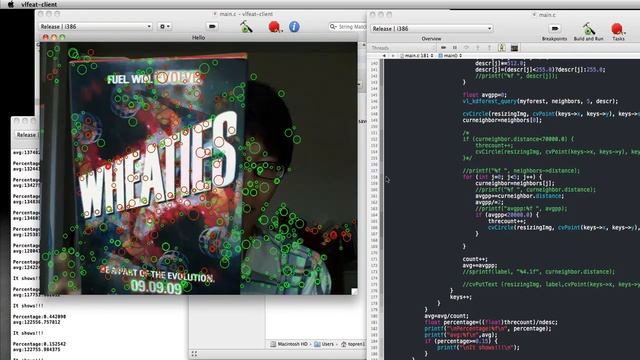Click red Tasks stop icon in left window

click(275, 27)
